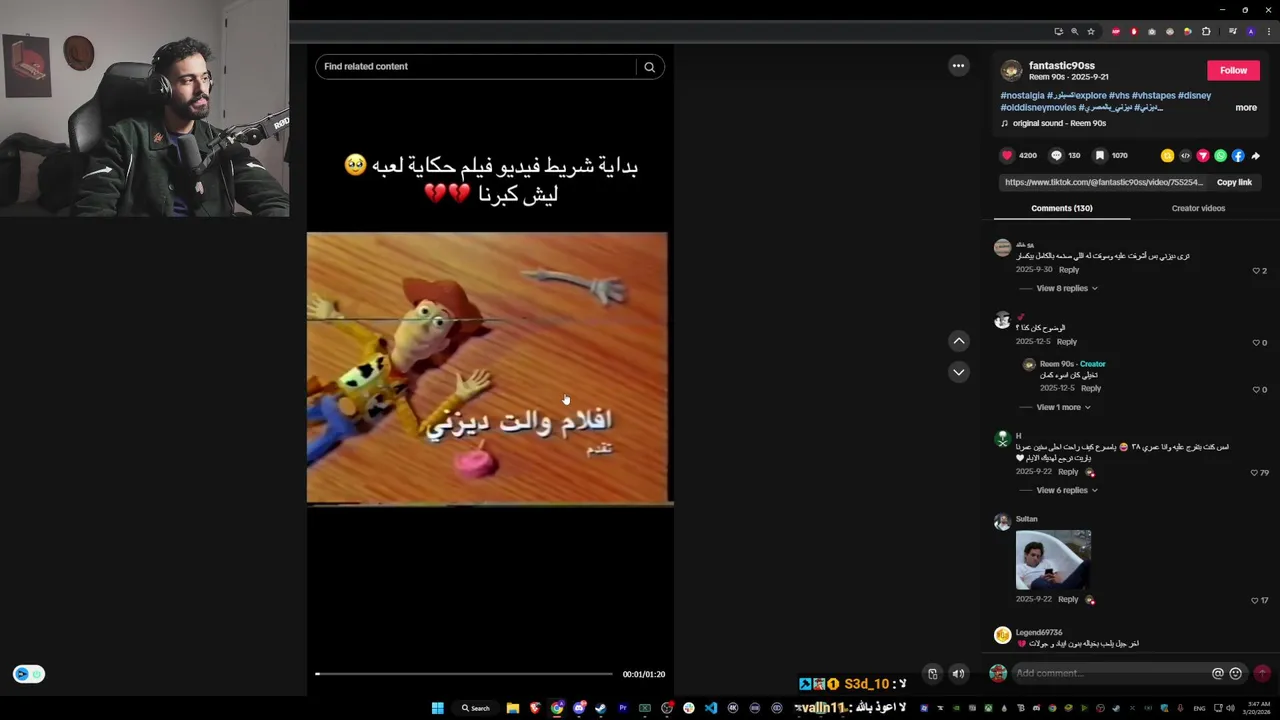Open Premiere Pro from the taskbar
The image size is (1280, 720).
click(x=622, y=708)
